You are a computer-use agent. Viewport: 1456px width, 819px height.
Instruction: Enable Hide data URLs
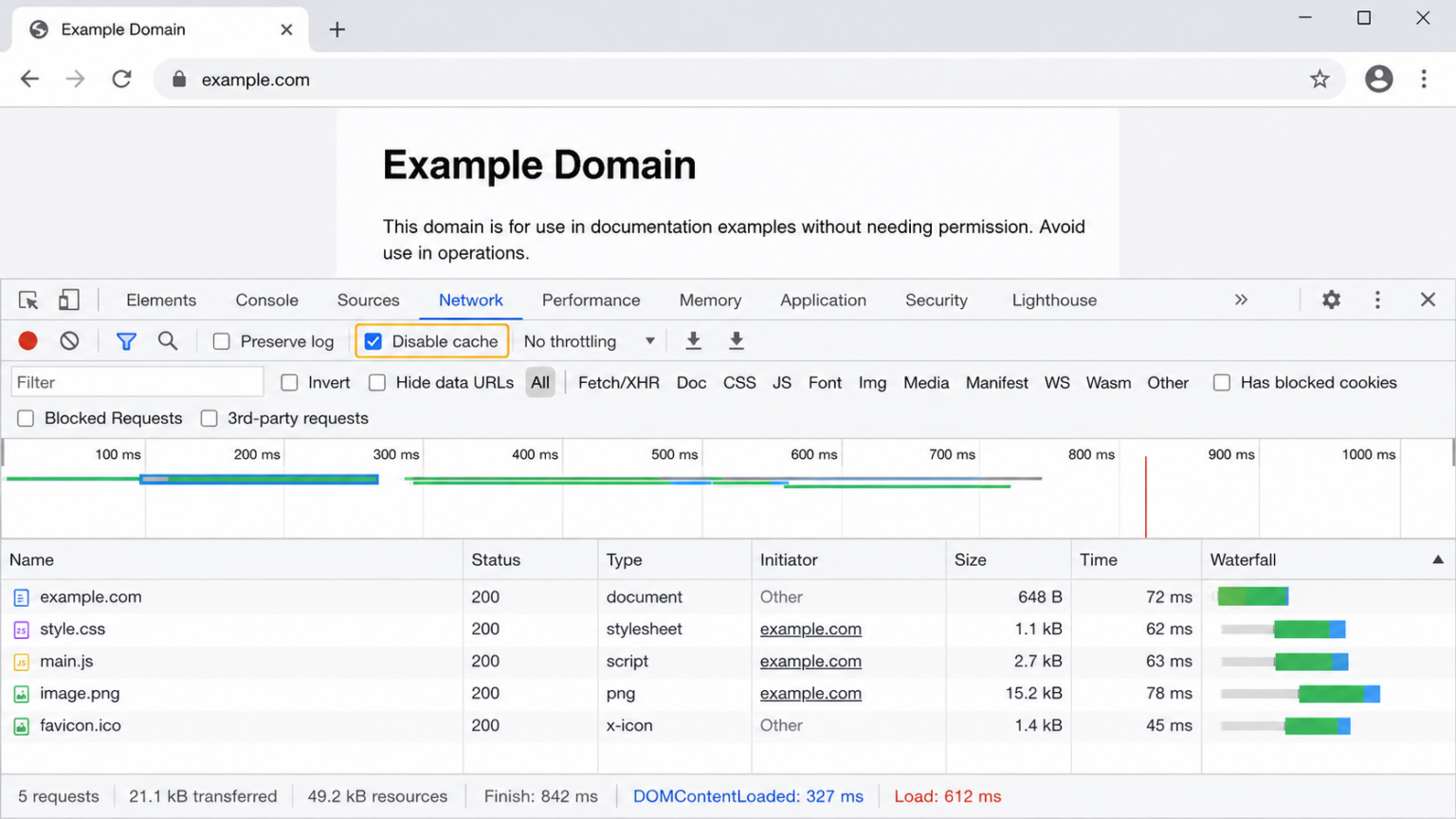pyautogui.click(x=377, y=383)
